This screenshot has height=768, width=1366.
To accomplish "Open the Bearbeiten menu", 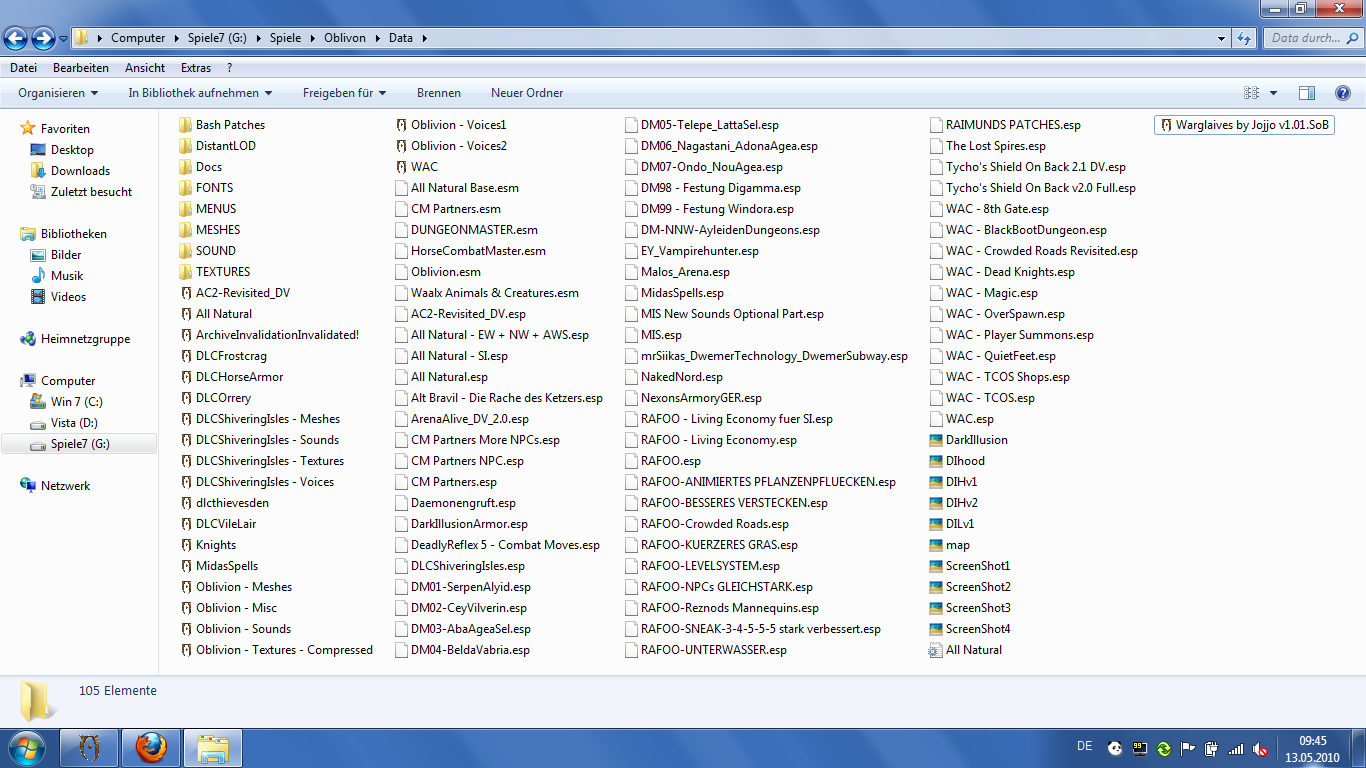I will pos(81,68).
